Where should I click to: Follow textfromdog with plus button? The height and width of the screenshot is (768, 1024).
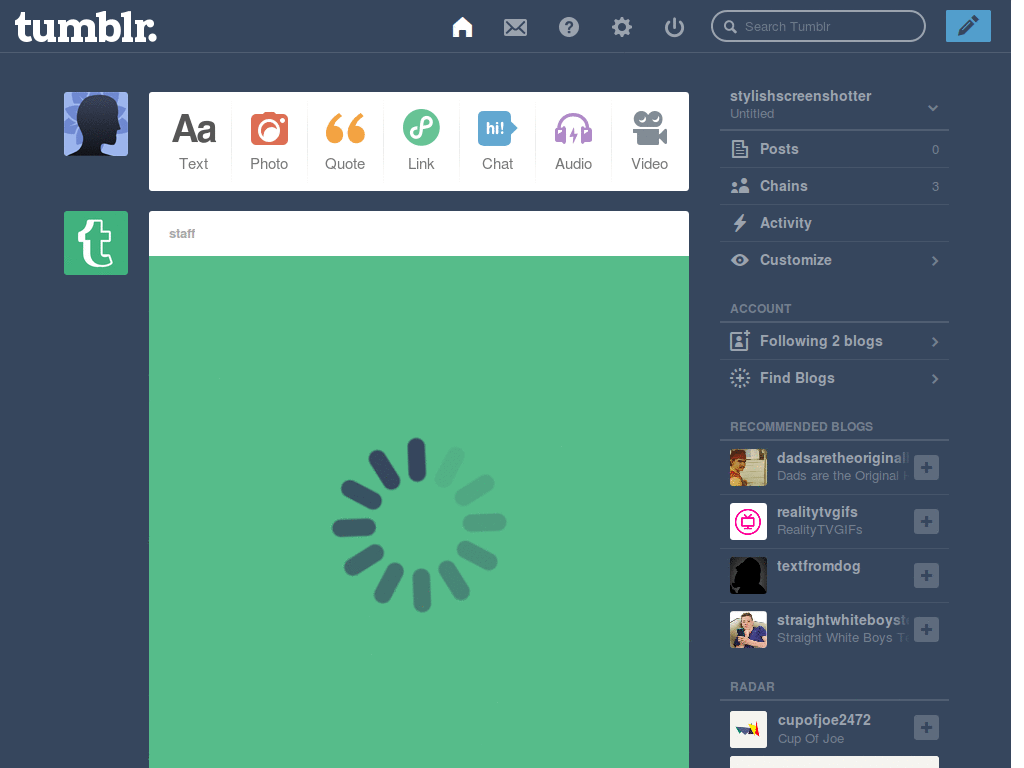pyautogui.click(x=926, y=576)
